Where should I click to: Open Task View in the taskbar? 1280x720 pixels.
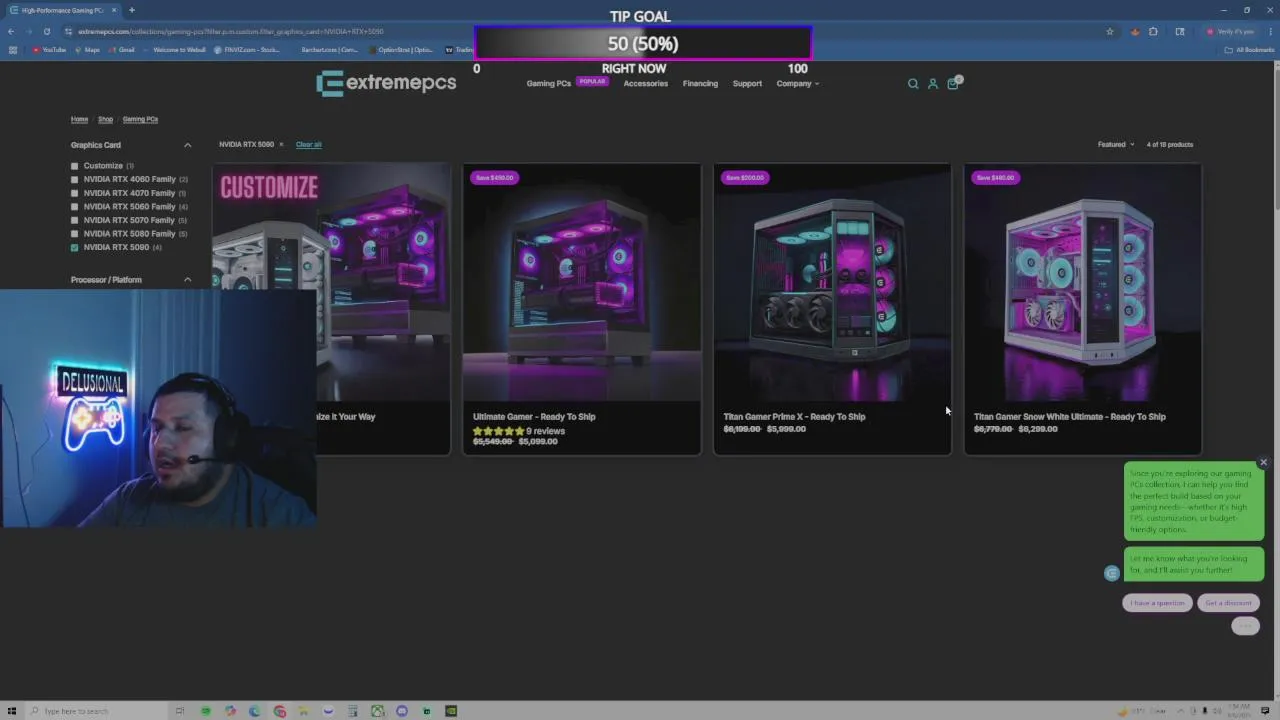(180, 711)
